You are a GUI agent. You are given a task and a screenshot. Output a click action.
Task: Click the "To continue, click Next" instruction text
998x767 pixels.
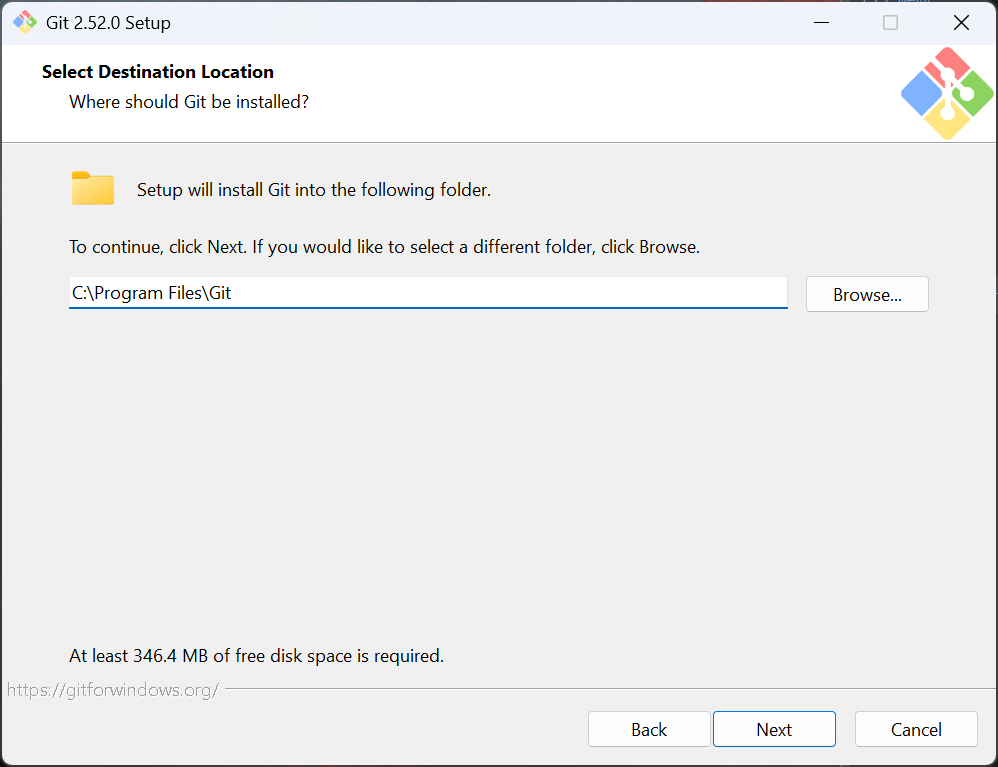click(384, 247)
